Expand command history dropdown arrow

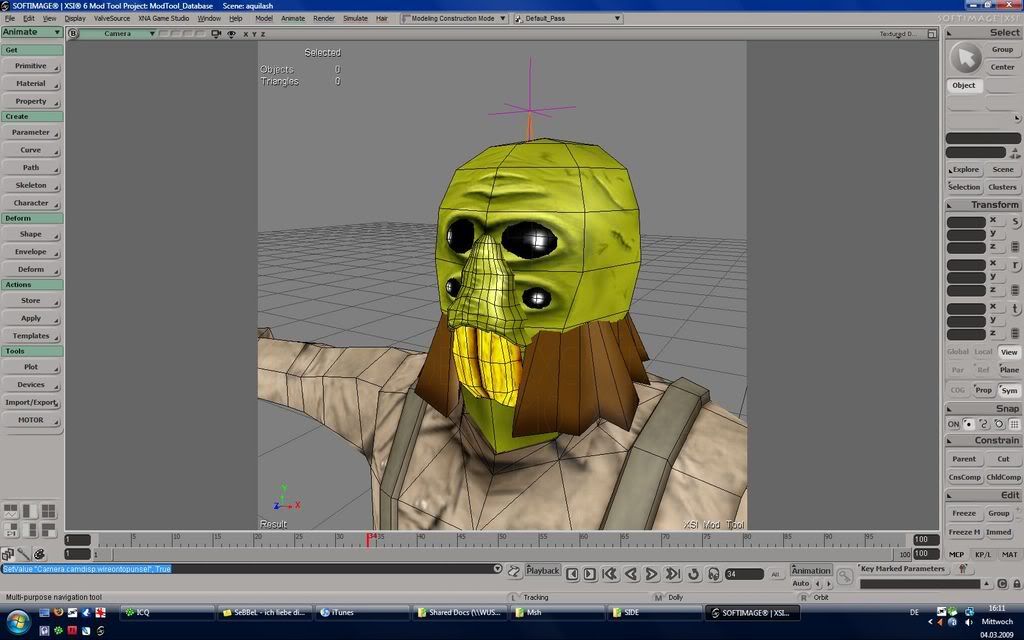pos(498,569)
